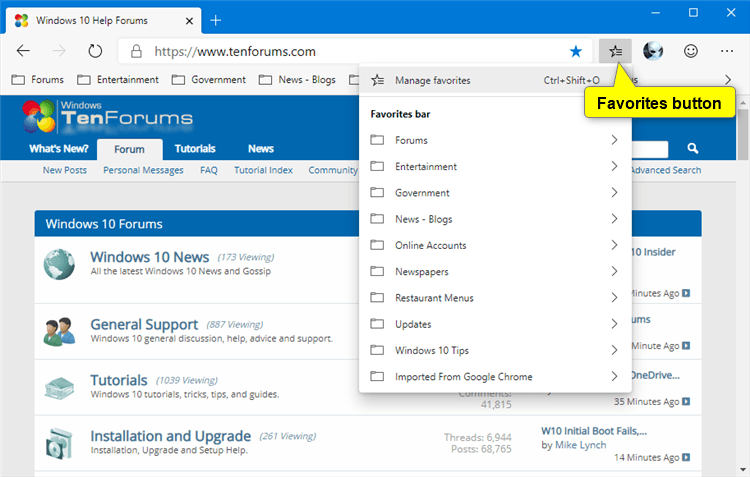Click the forum search input box
The width and height of the screenshot is (750, 477).
tap(649, 149)
